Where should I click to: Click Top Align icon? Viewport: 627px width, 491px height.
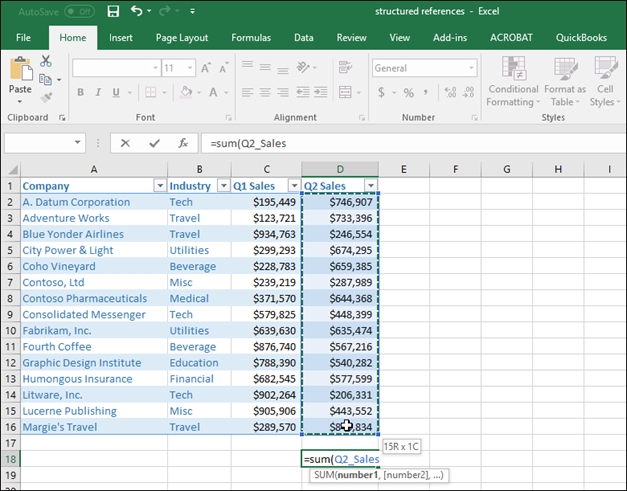248,66
